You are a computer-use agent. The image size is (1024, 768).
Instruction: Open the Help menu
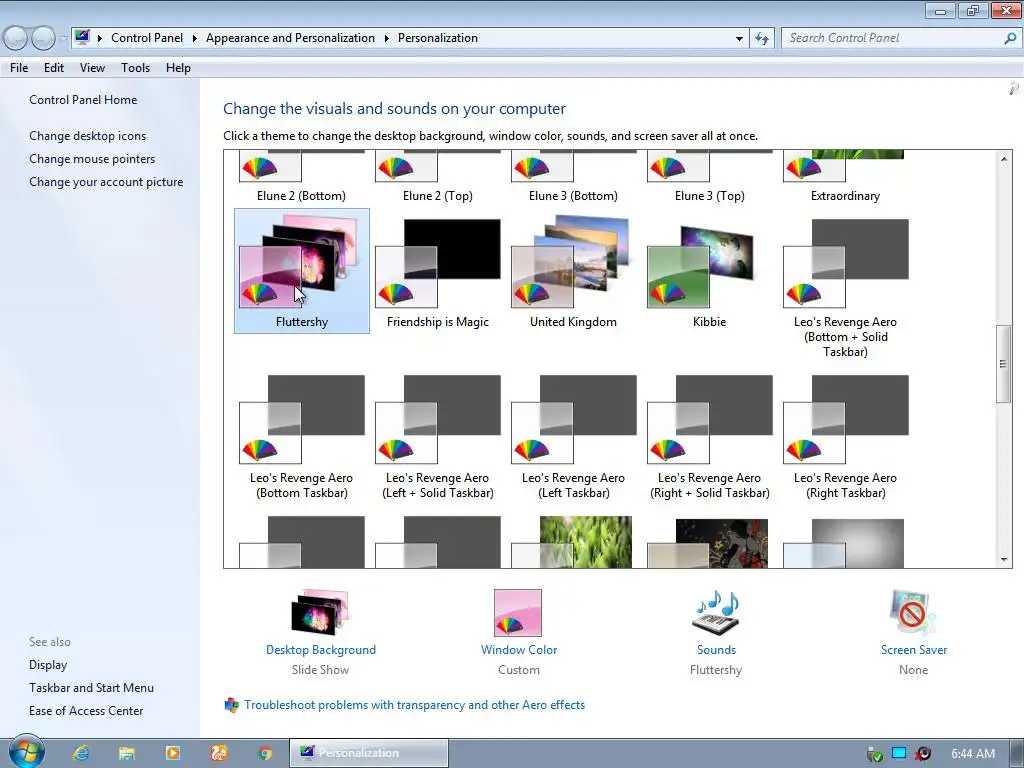(178, 68)
